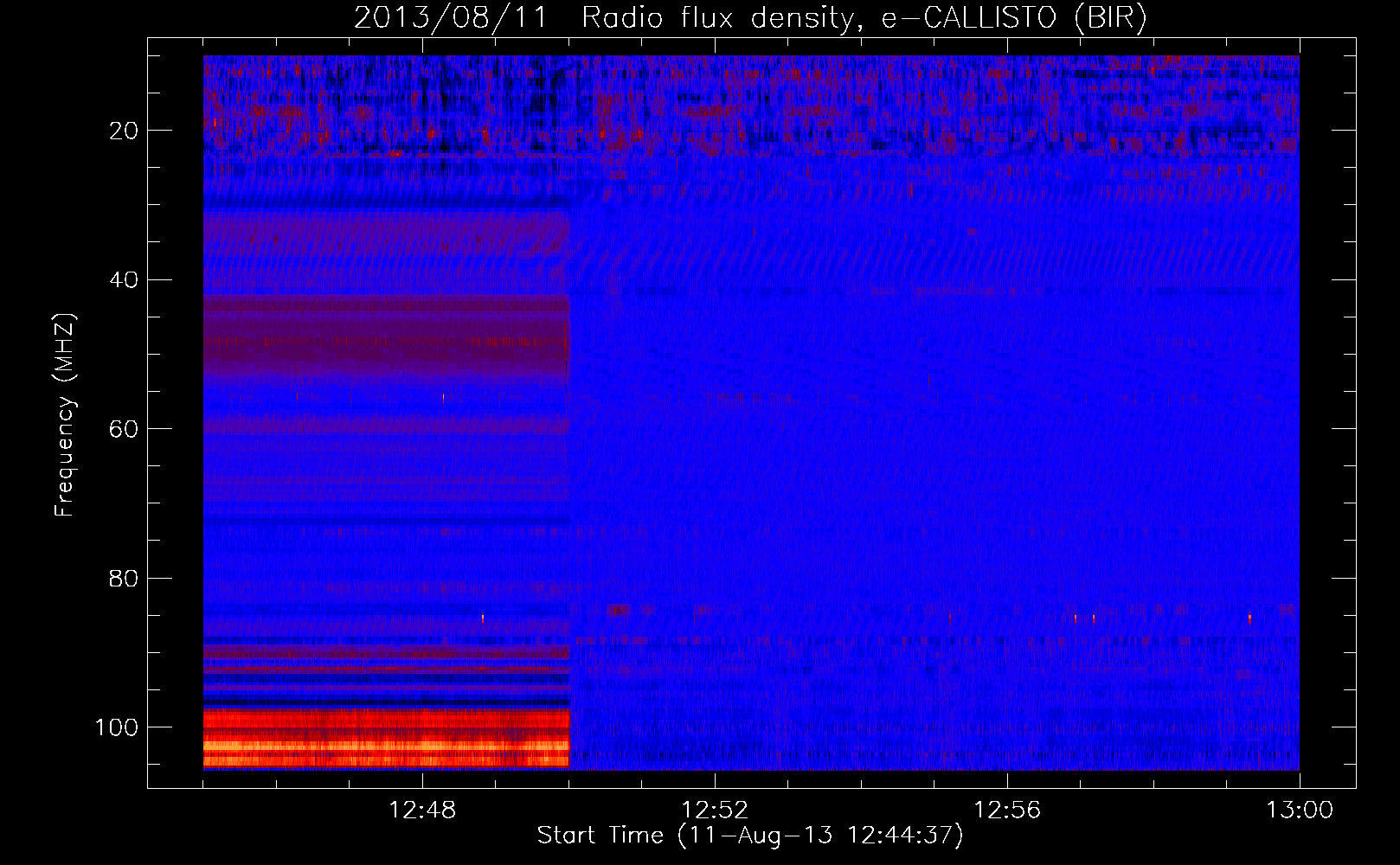Click the 12:52 time tick label

[715, 811]
